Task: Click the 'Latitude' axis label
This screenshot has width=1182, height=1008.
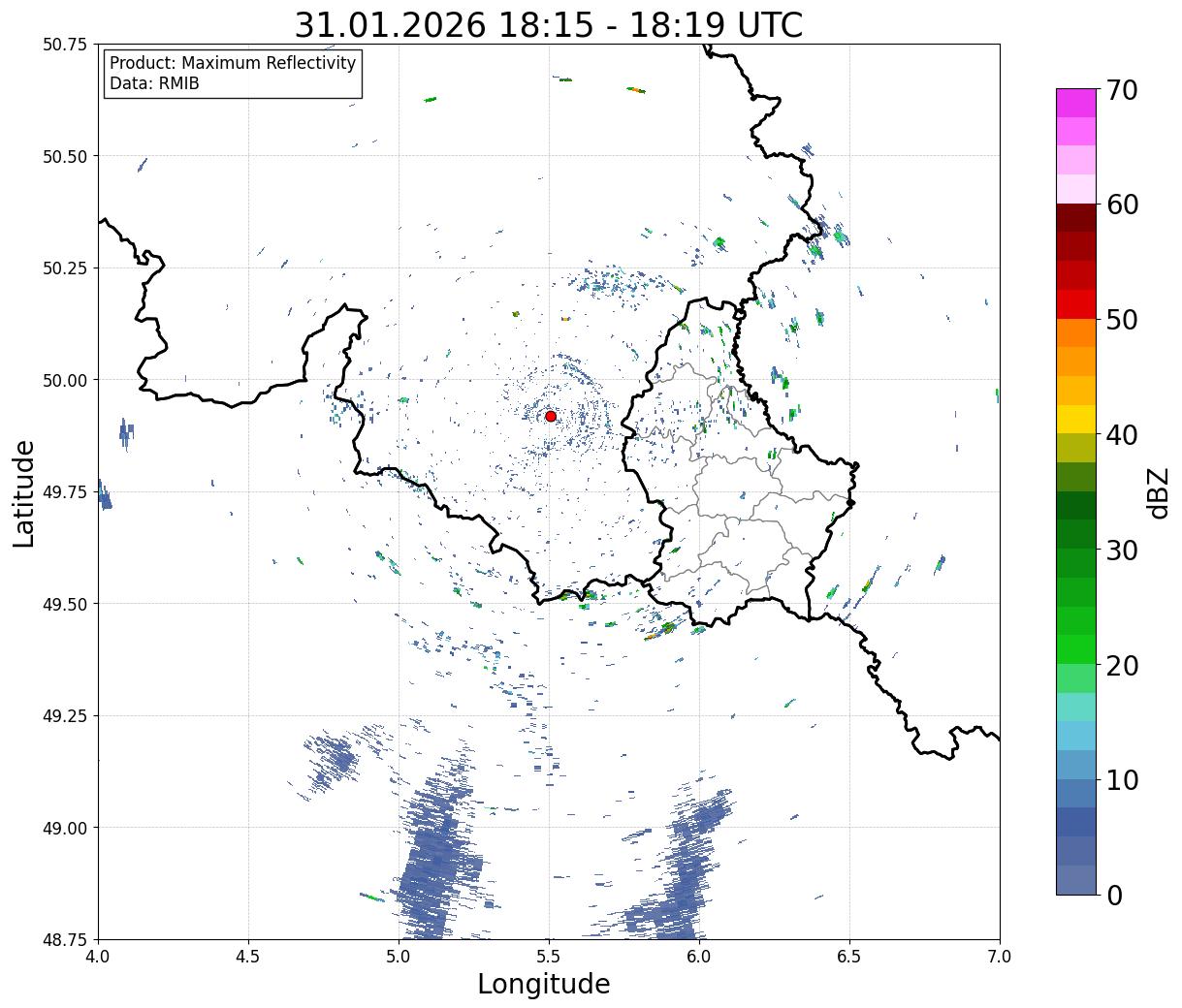Action: coord(24,492)
